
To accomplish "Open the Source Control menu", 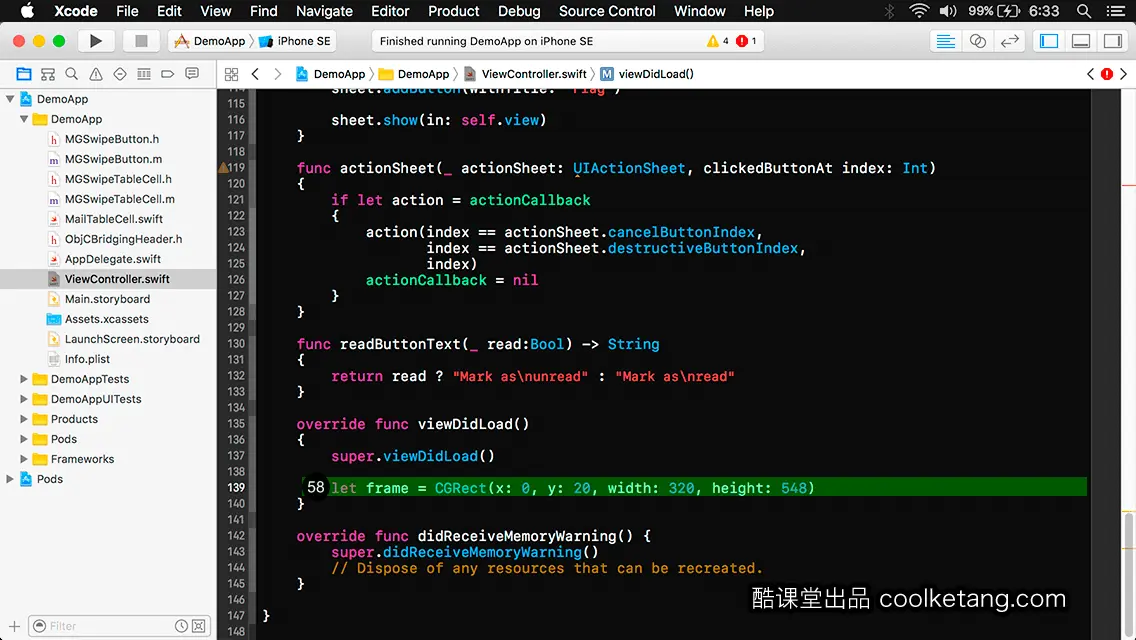I will point(607,11).
